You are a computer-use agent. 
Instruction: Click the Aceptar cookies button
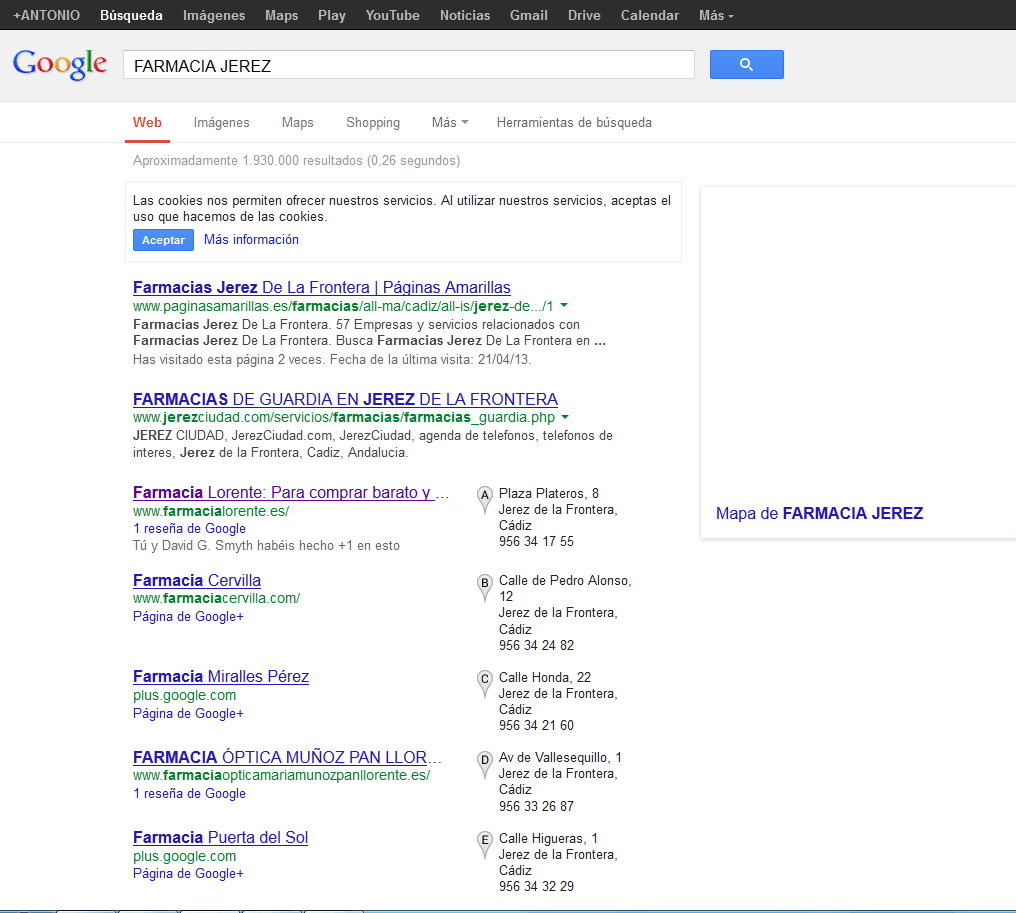pyautogui.click(x=163, y=240)
